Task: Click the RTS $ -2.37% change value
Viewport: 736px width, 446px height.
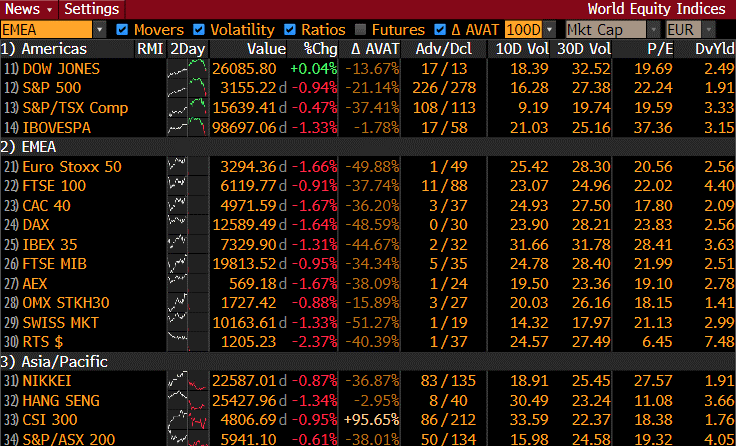Action: tap(314, 342)
